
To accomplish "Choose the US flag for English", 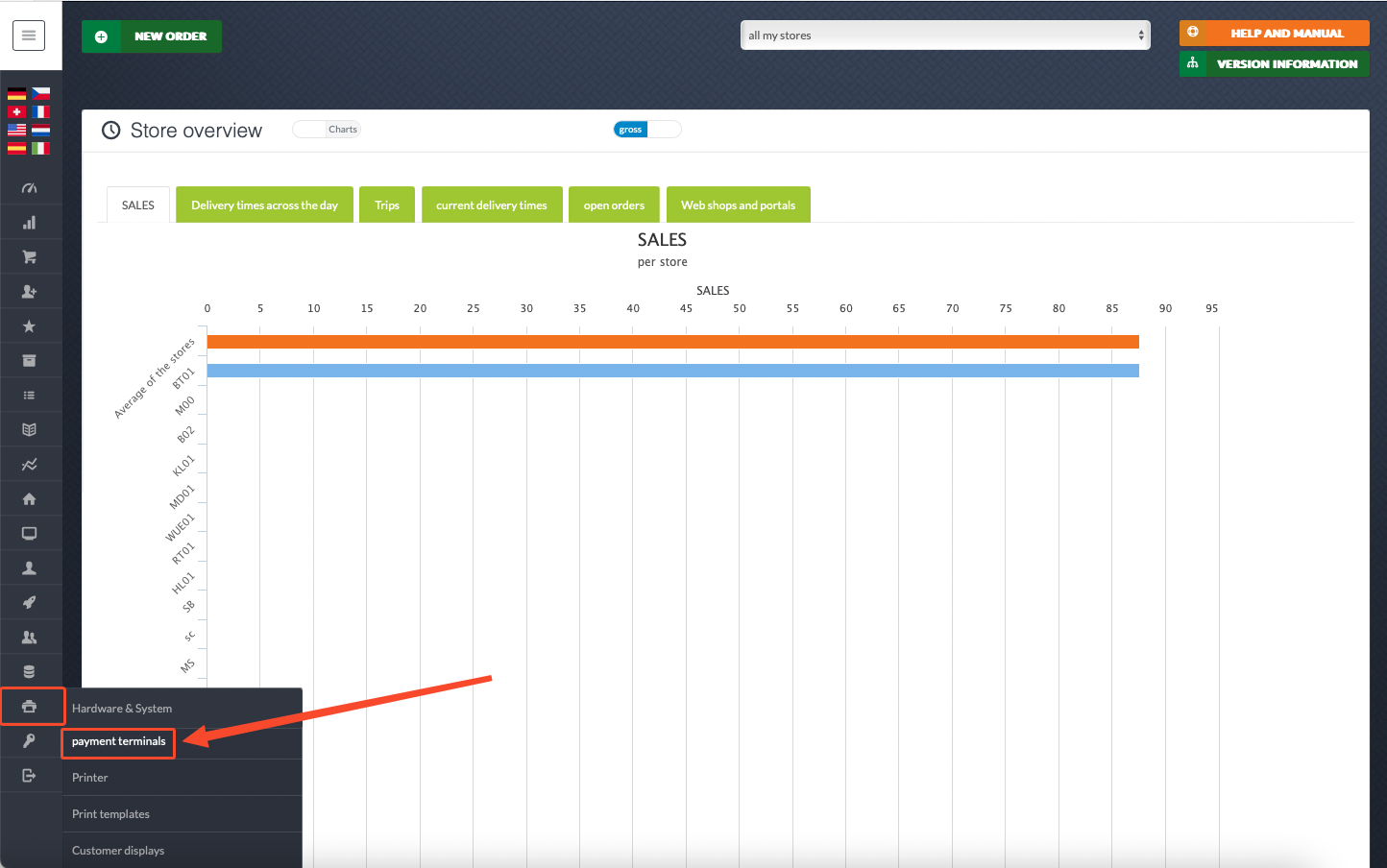I will point(16,131).
